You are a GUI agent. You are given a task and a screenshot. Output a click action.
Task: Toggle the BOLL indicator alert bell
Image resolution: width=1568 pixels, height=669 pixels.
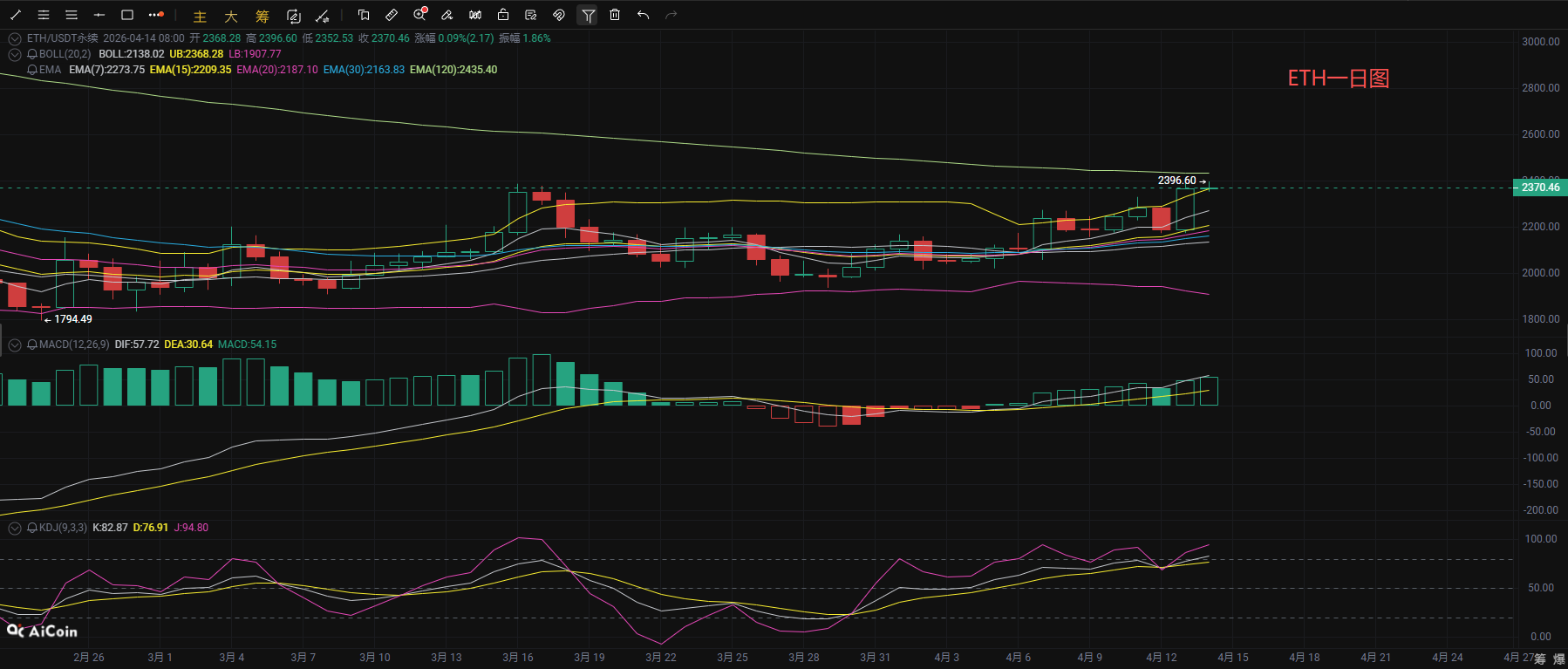pyautogui.click(x=32, y=54)
